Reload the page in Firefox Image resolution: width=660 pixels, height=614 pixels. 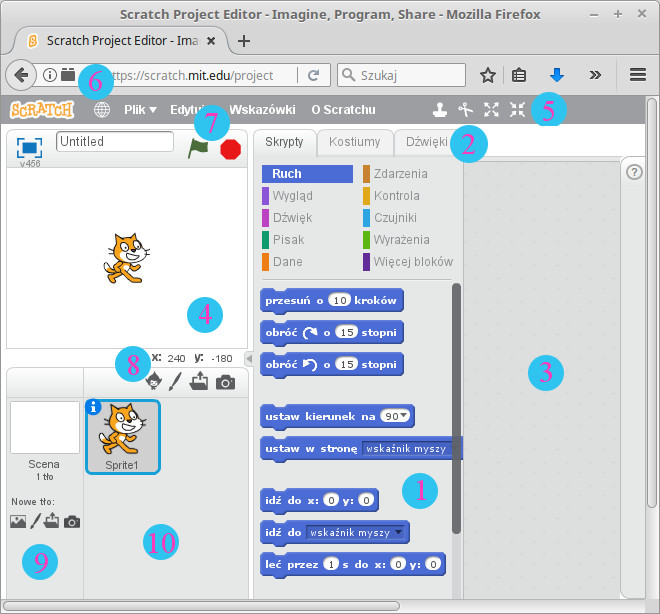tap(313, 75)
